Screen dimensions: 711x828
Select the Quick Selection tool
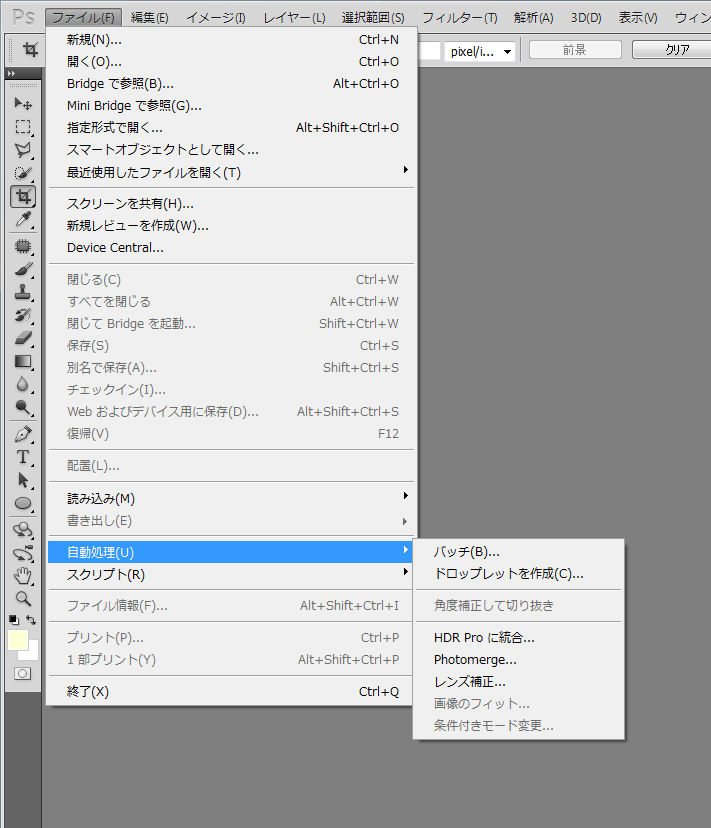pos(23,173)
